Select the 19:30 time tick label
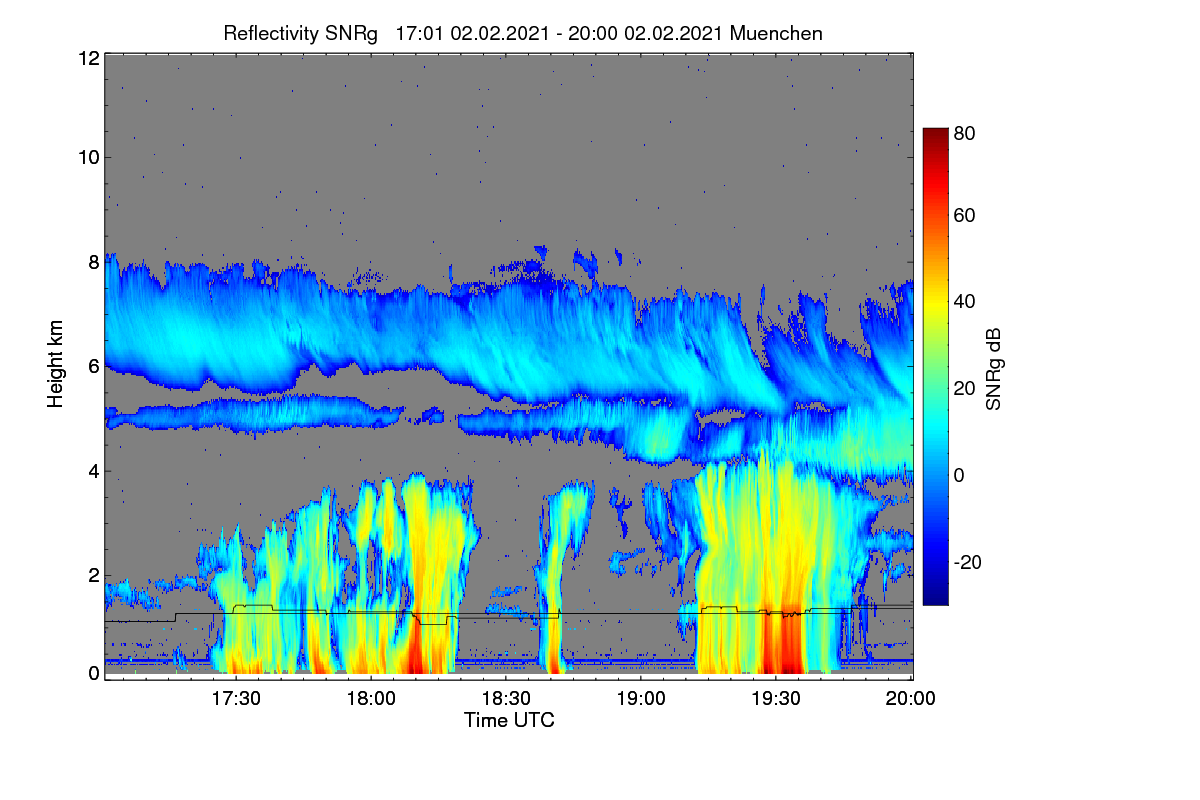The height and width of the screenshot is (800, 1200). (776, 699)
